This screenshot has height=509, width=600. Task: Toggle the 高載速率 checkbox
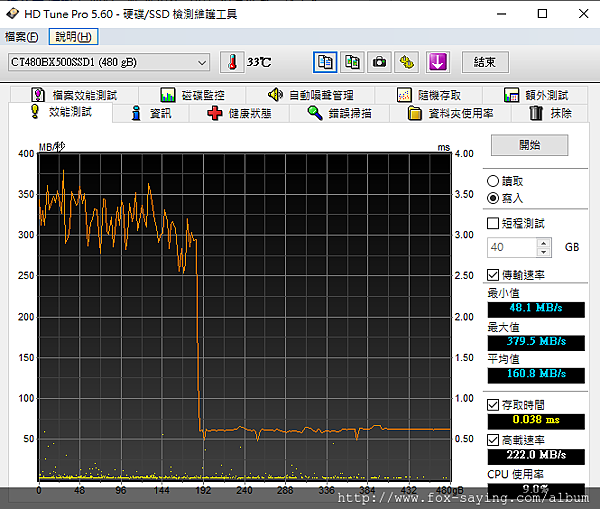[x=493, y=440]
